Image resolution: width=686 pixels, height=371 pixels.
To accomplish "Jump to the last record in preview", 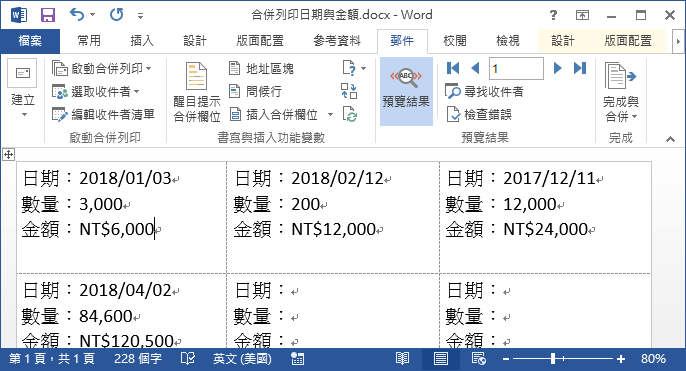I will 580,68.
